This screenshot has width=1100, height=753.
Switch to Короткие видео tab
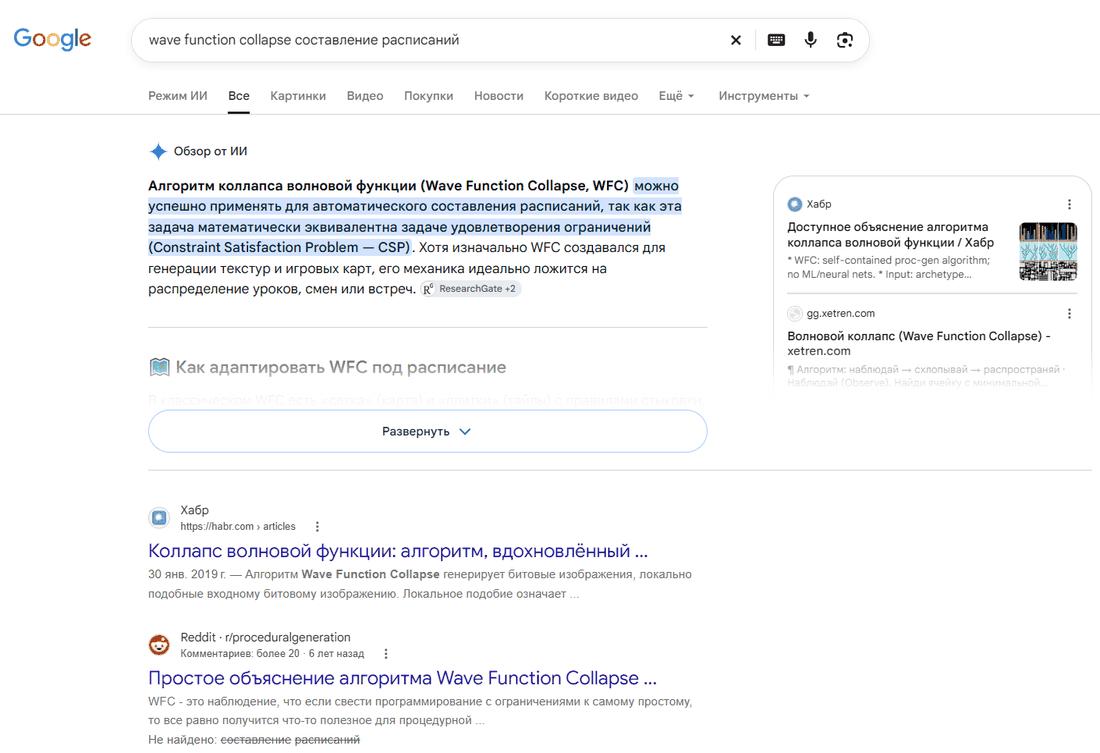tap(591, 96)
